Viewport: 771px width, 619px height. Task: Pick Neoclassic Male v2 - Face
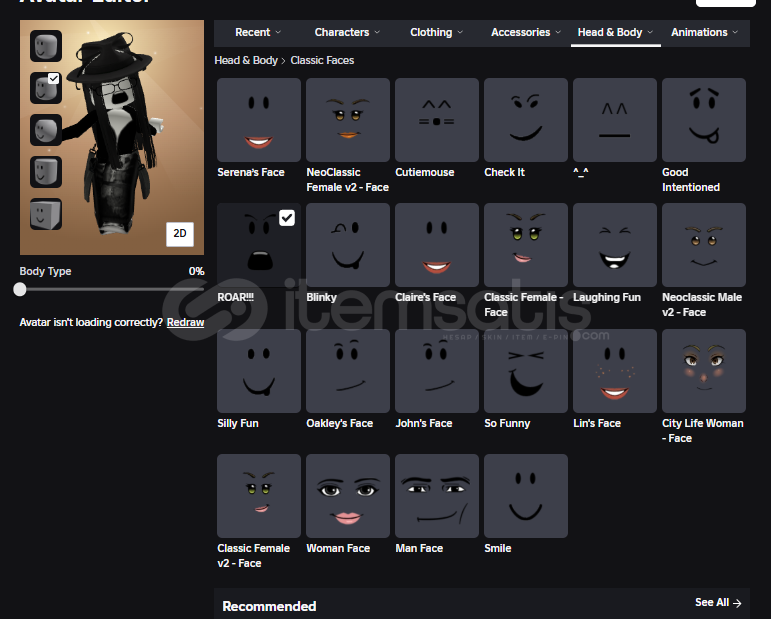(x=704, y=245)
